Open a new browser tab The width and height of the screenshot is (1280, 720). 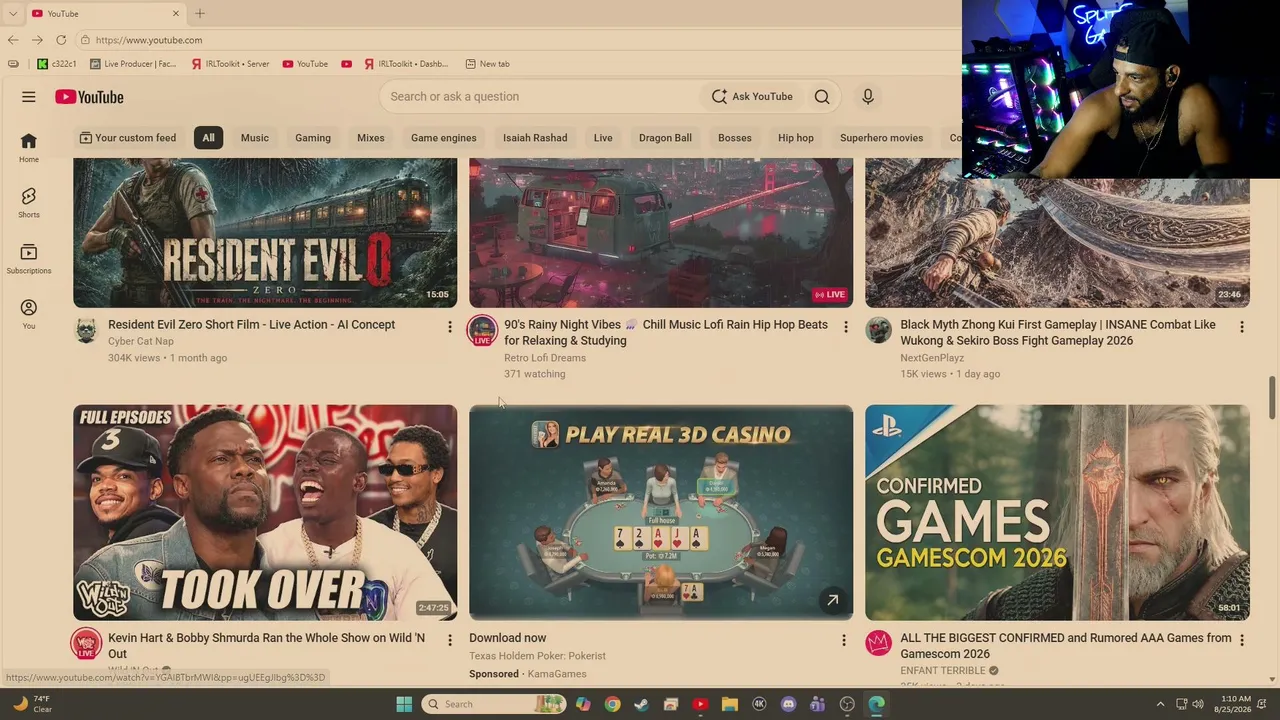[200, 13]
